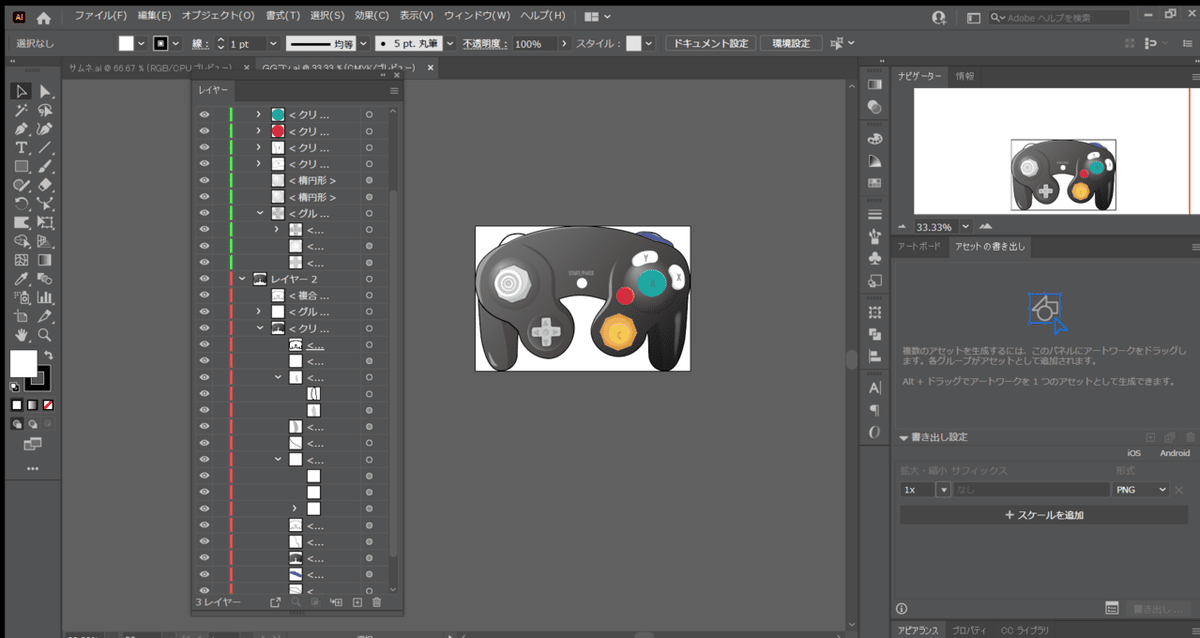
Task: Choose the Eyedropper tool
Action: click(21, 278)
